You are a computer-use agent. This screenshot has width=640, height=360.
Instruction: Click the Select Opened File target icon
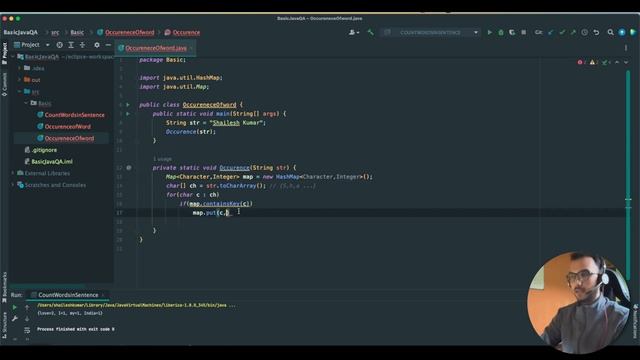pos(60,45)
